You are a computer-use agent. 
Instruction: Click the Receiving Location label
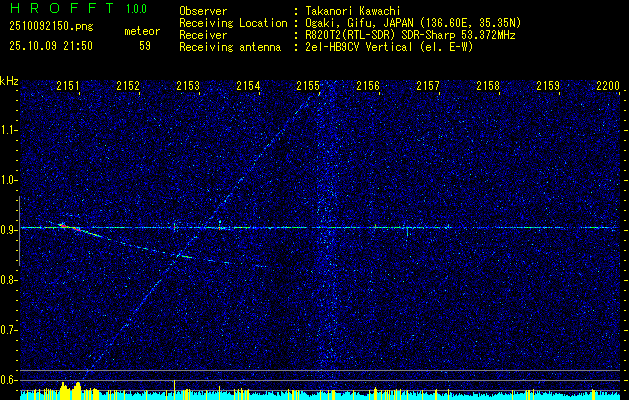coord(233,23)
